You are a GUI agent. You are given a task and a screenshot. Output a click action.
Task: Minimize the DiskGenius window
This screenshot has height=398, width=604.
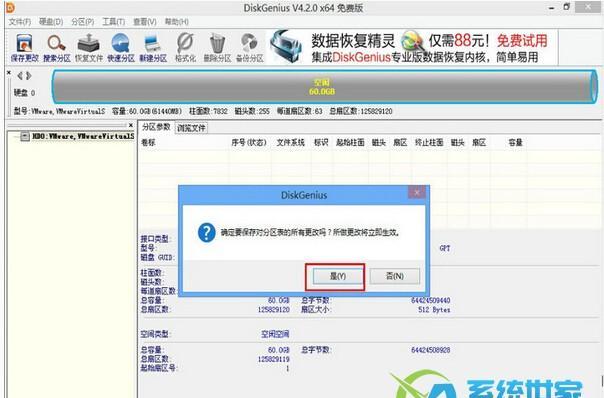click(x=552, y=7)
